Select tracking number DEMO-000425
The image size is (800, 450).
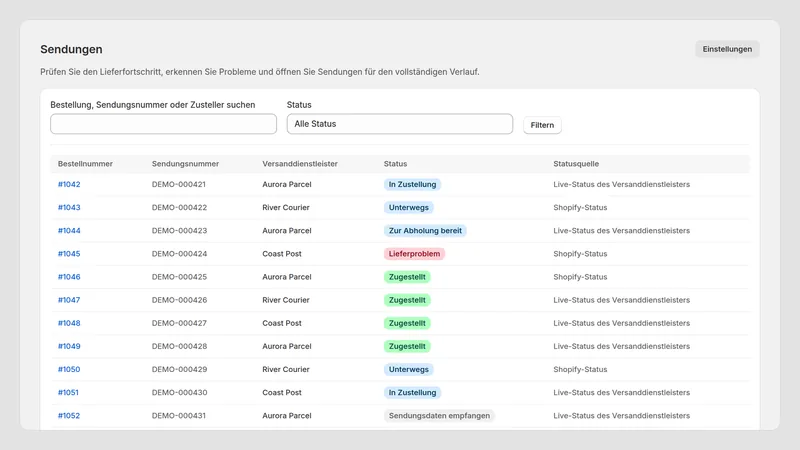[179, 277]
